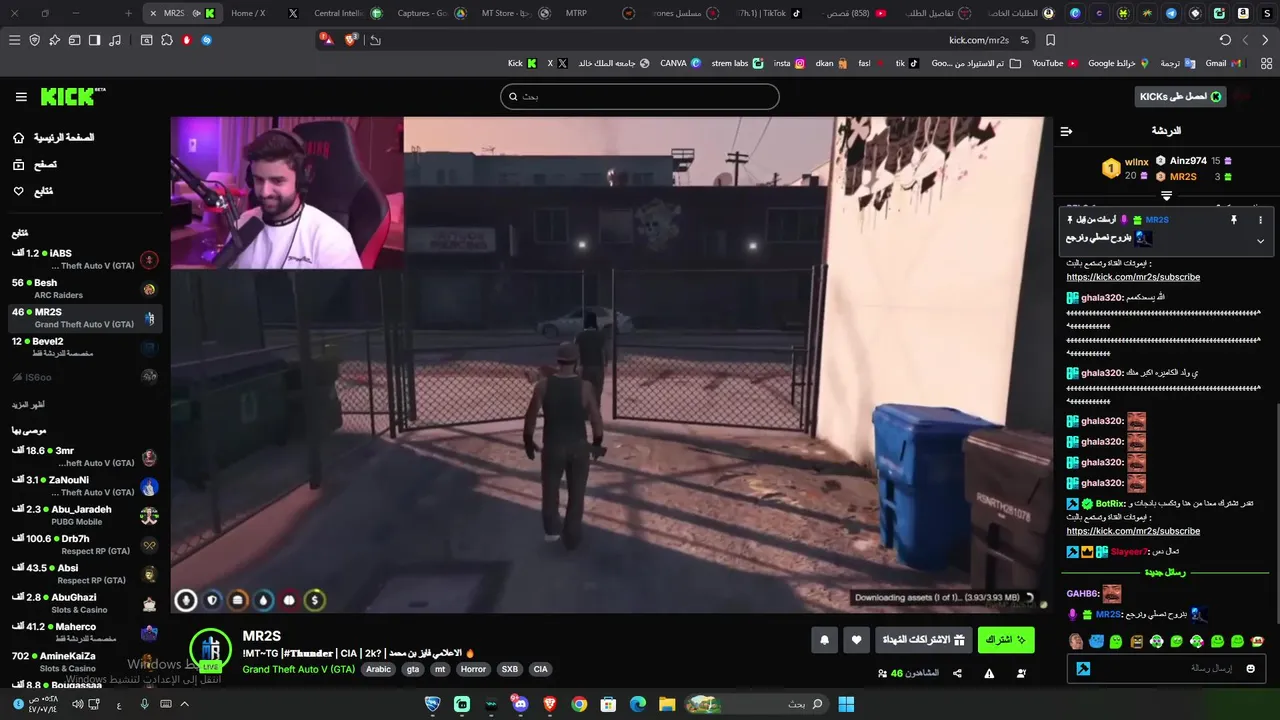Open the Kick hamburger sidebar menu
The width and height of the screenshot is (1280, 720).
pyautogui.click(x=21, y=97)
